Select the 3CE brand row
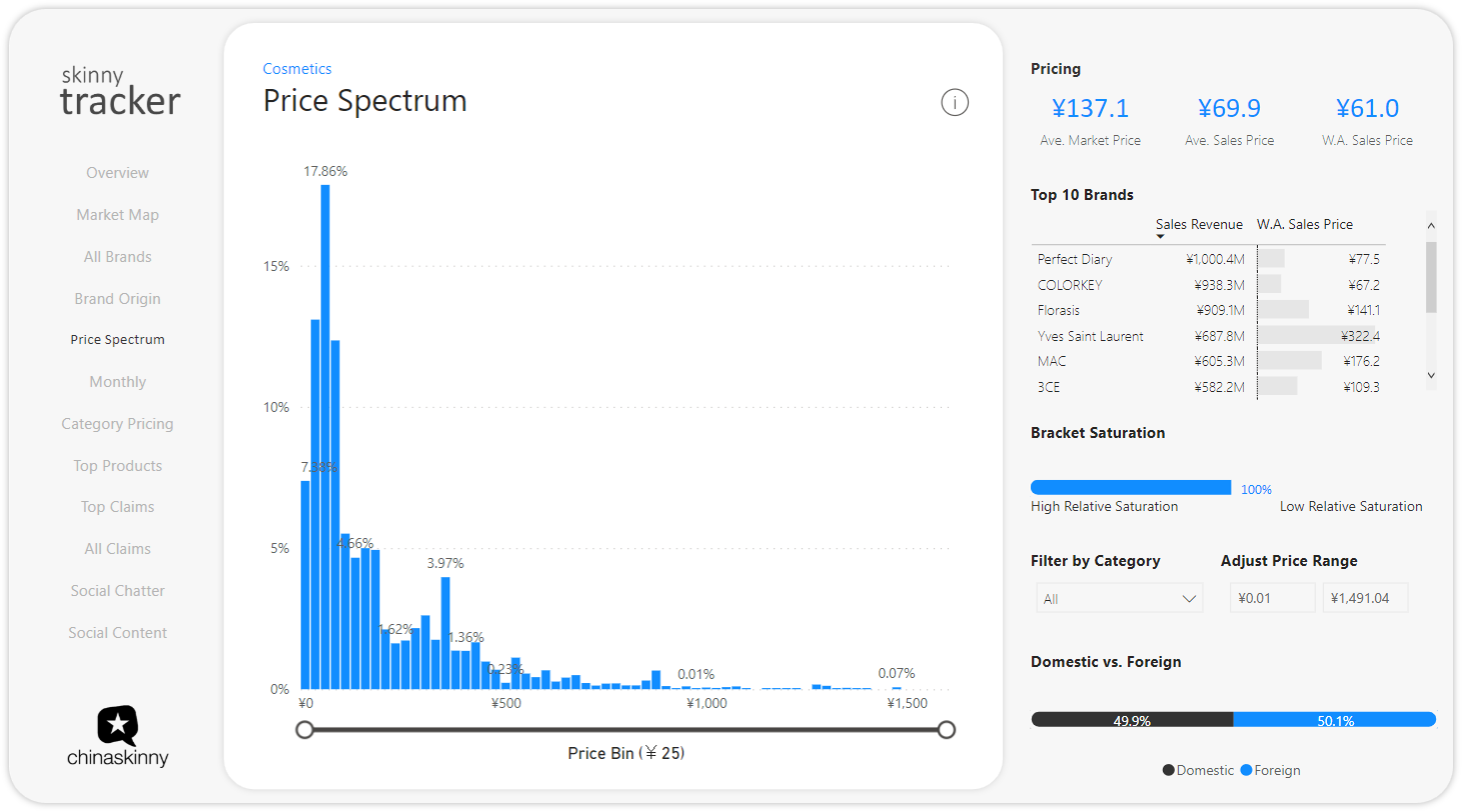This screenshot has width=1462, height=812. 1208,387
